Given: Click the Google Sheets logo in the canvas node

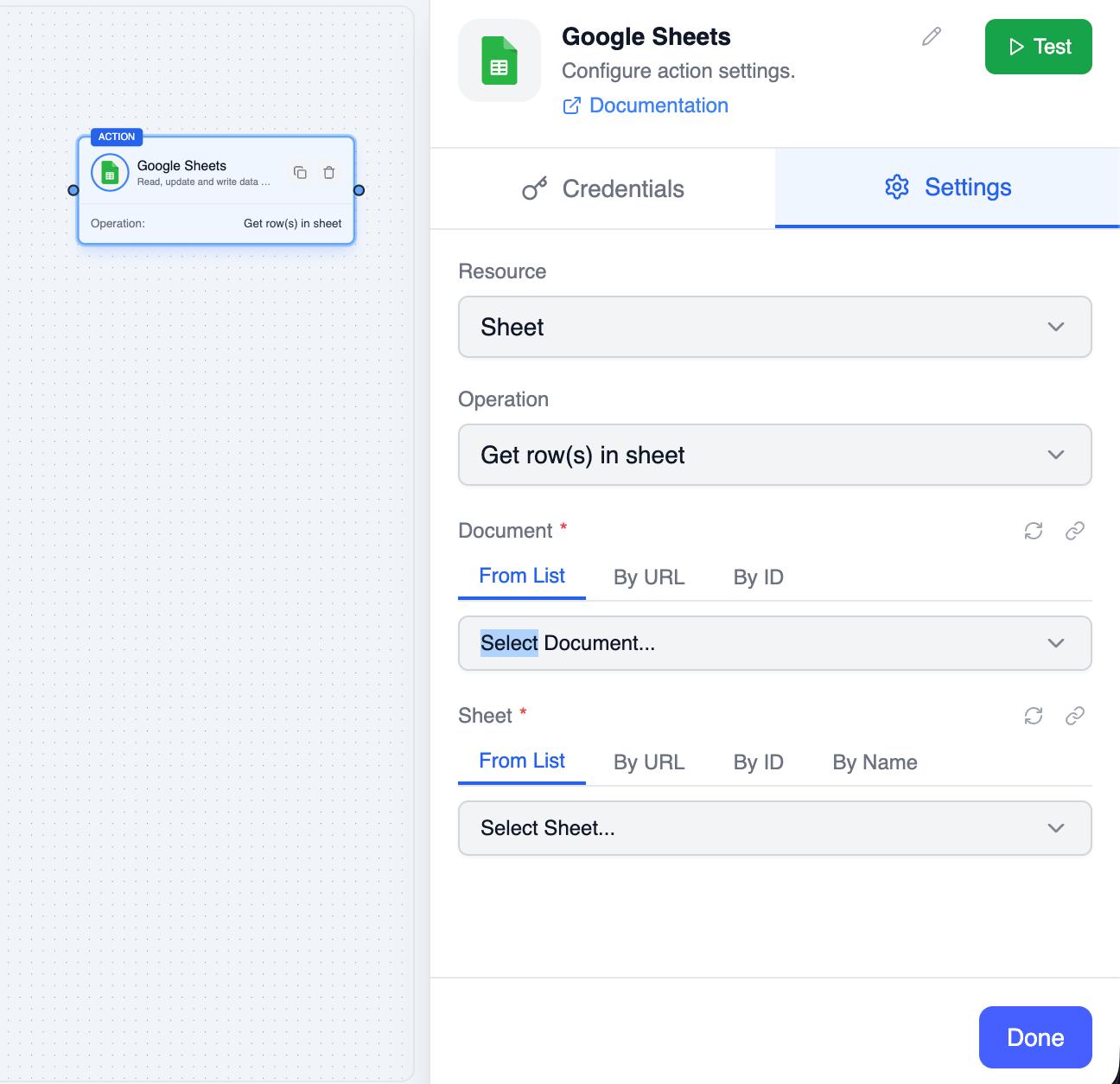Looking at the screenshot, I should (110, 173).
